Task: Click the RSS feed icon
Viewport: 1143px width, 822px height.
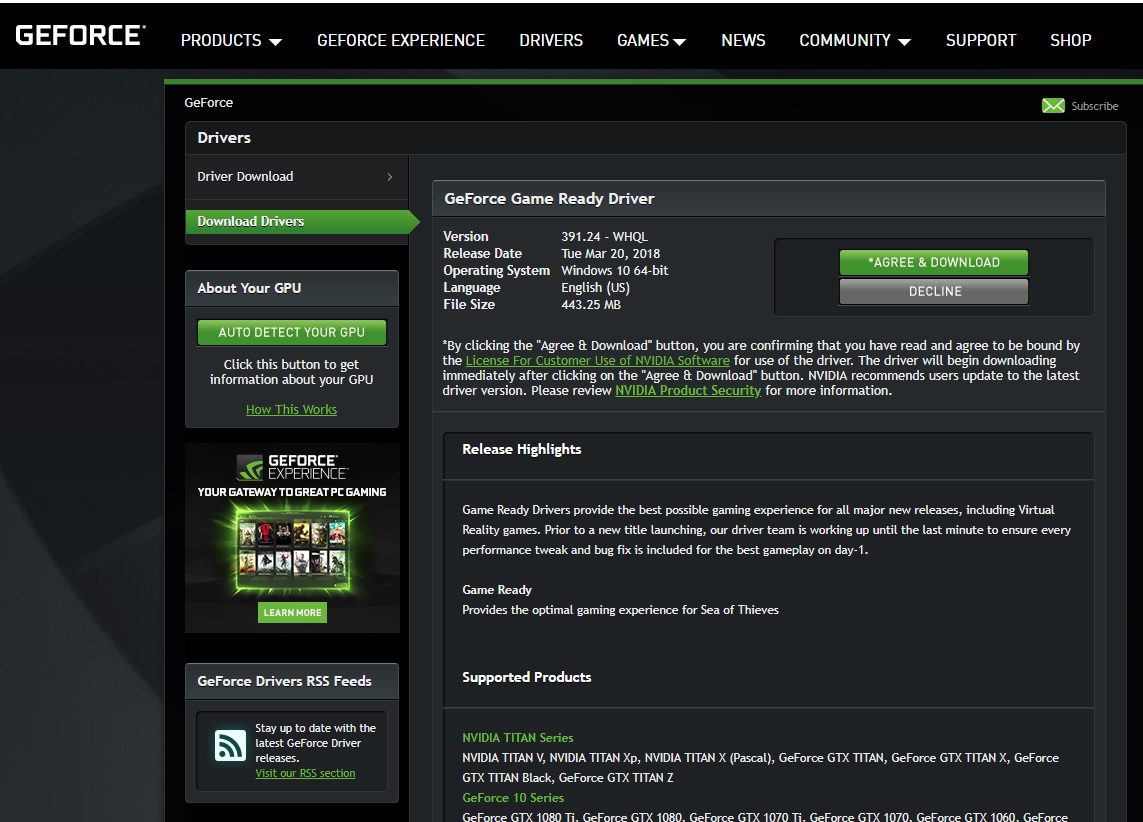Action: (x=230, y=745)
